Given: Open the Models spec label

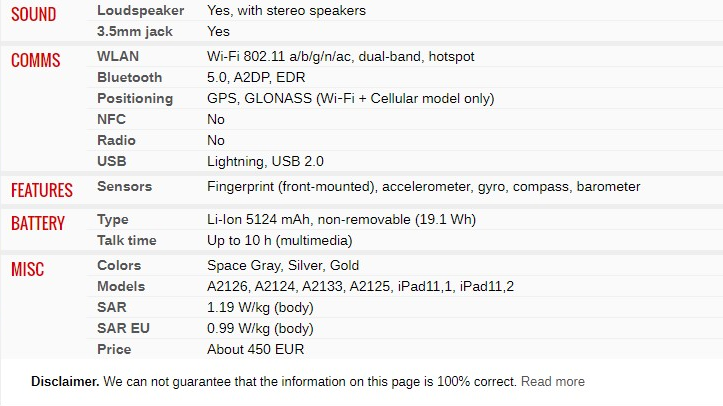Looking at the screenshot, I should [121, 287].
